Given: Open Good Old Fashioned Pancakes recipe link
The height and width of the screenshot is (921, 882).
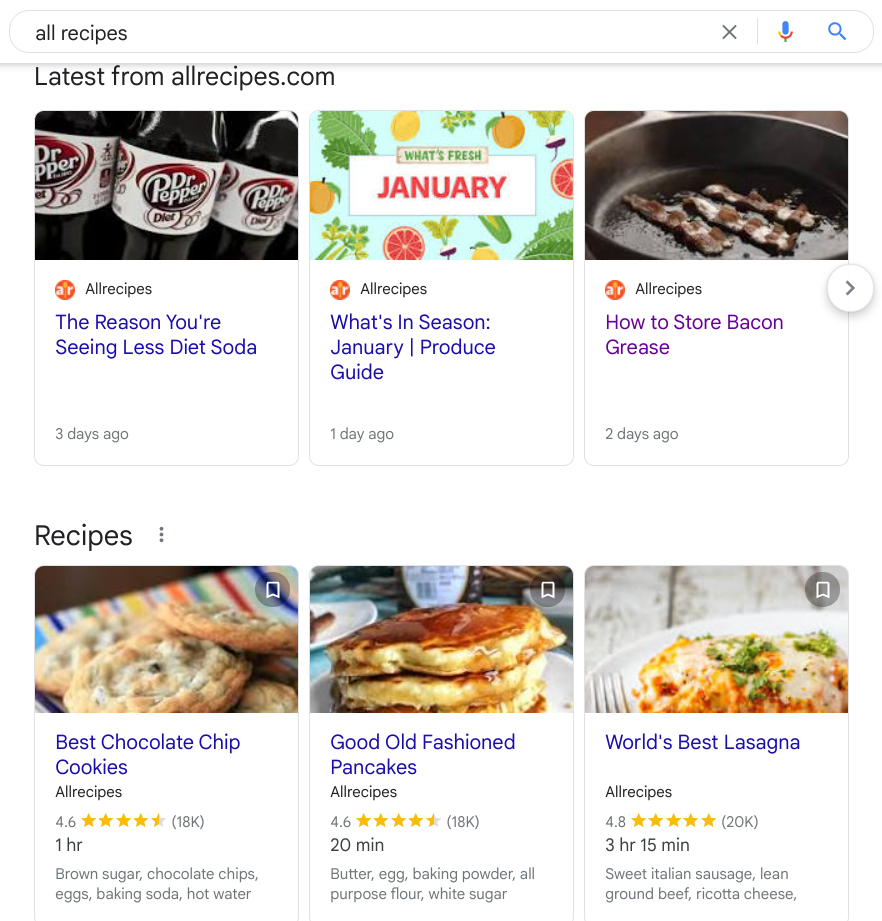Looking at the screenshot, I should point(422,754).
